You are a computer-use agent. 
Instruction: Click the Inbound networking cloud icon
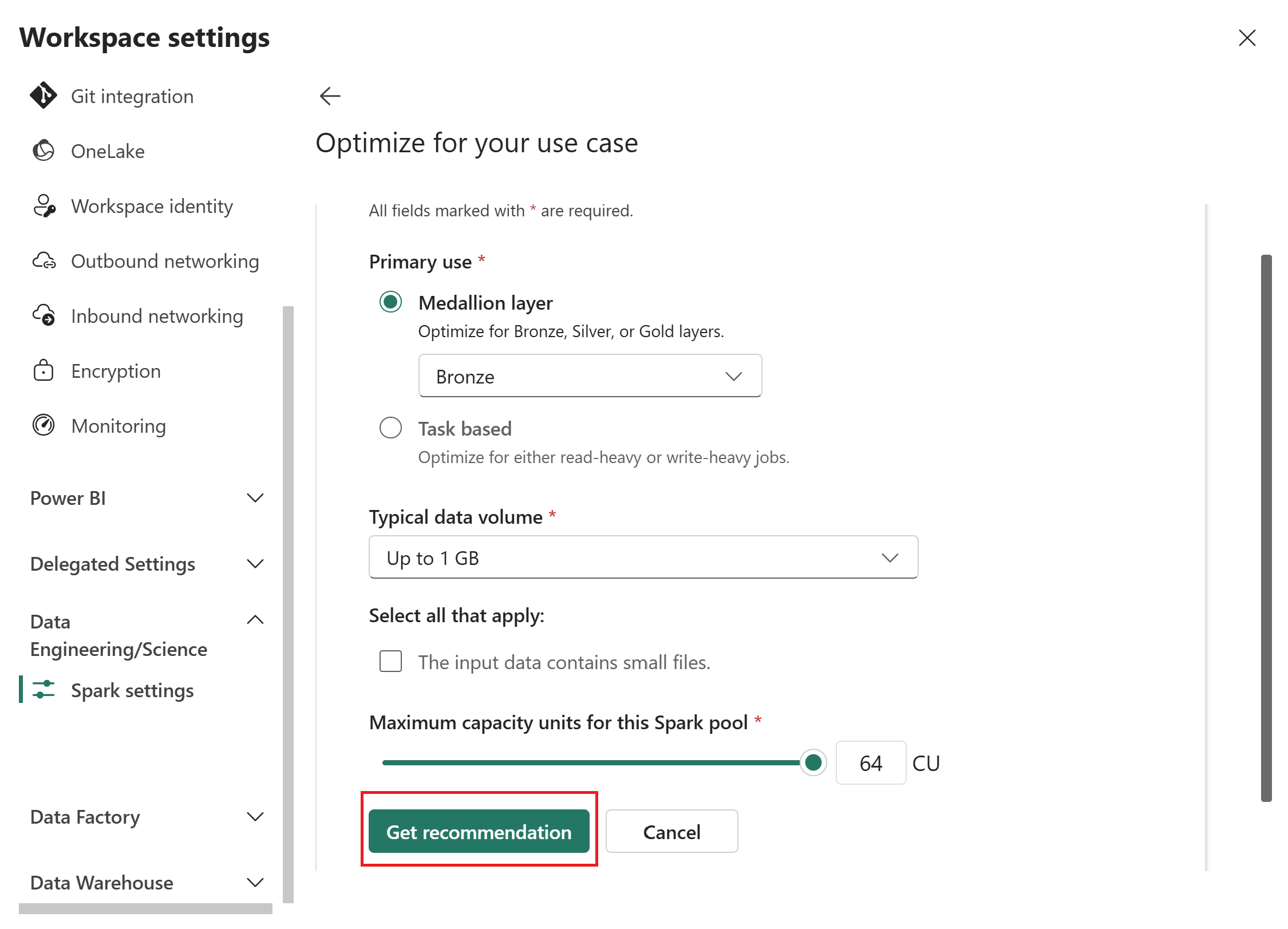click(x=44, y=315)
